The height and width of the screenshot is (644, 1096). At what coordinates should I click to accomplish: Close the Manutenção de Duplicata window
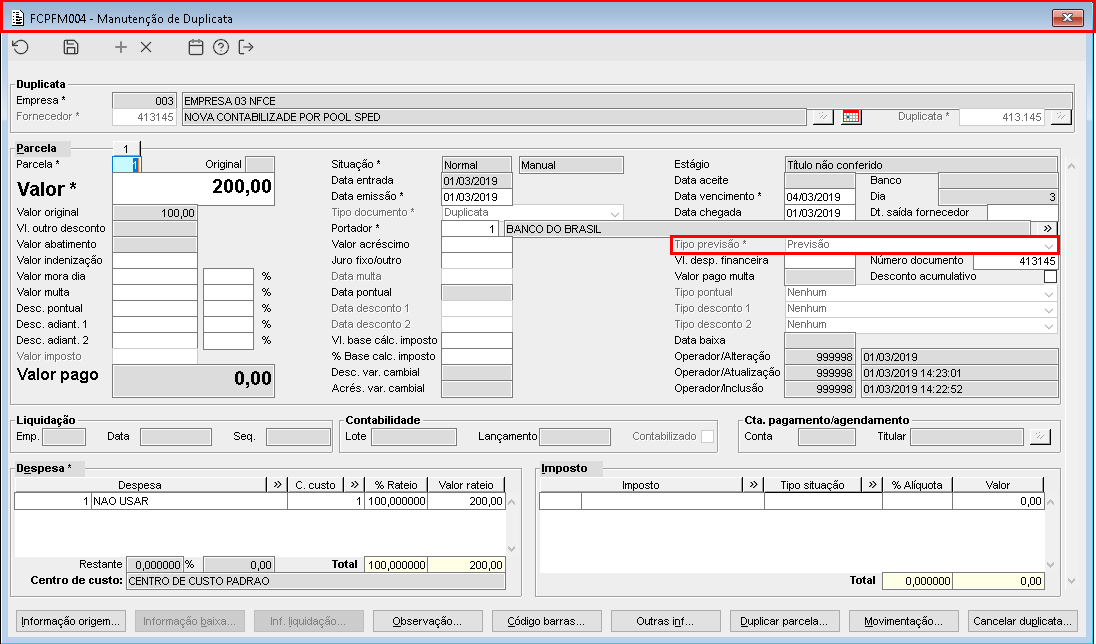(x=1067, y=17)
